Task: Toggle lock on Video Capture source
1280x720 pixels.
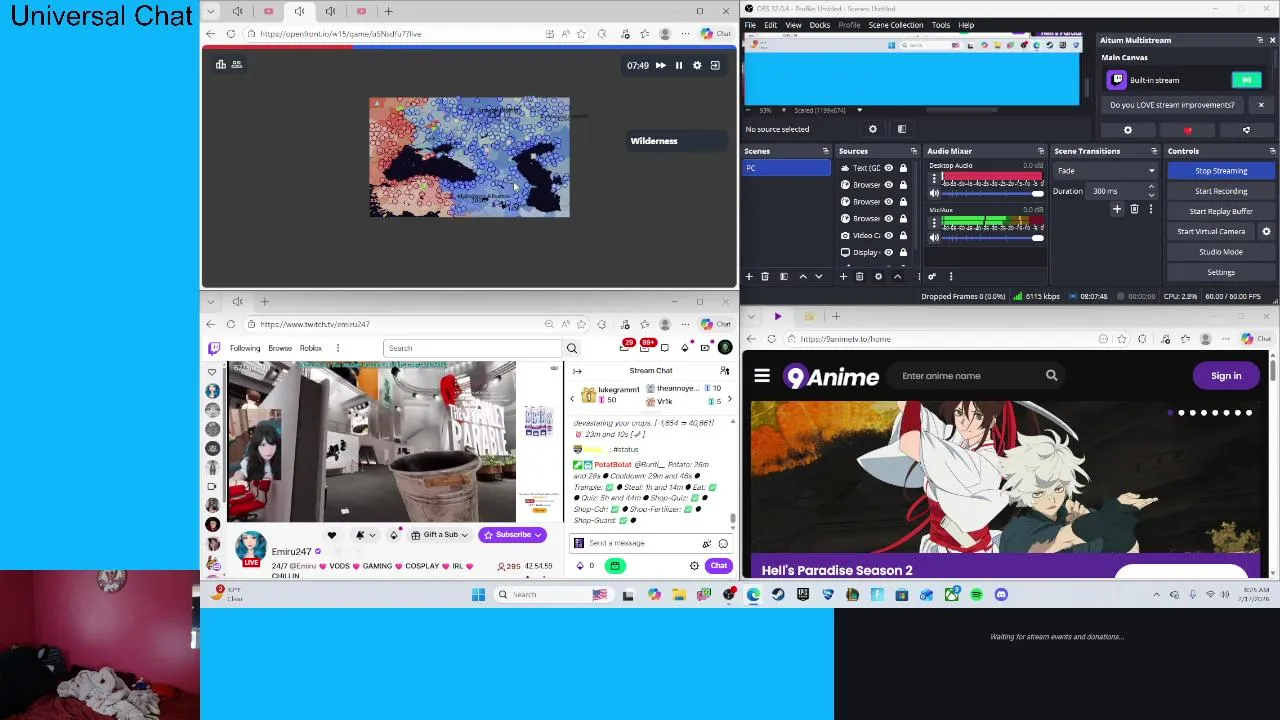Action: click(903, 235)
